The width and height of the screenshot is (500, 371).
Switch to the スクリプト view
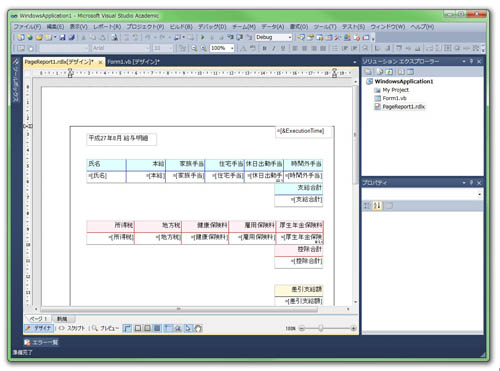click(x=72, y=329)
